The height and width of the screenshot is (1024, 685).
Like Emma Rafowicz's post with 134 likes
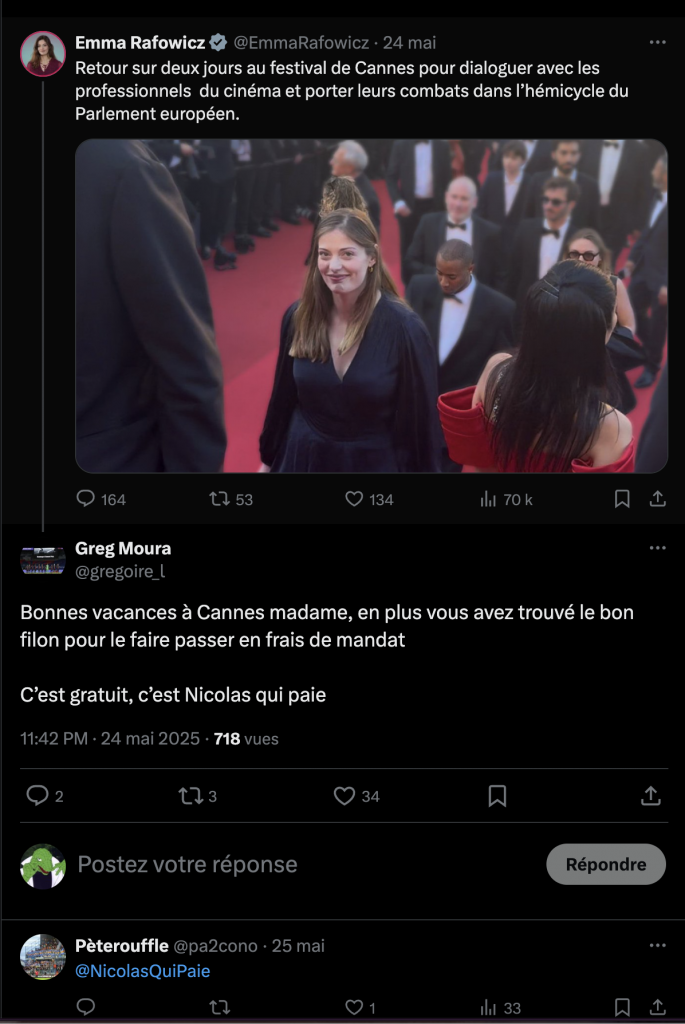coord(354,498)
